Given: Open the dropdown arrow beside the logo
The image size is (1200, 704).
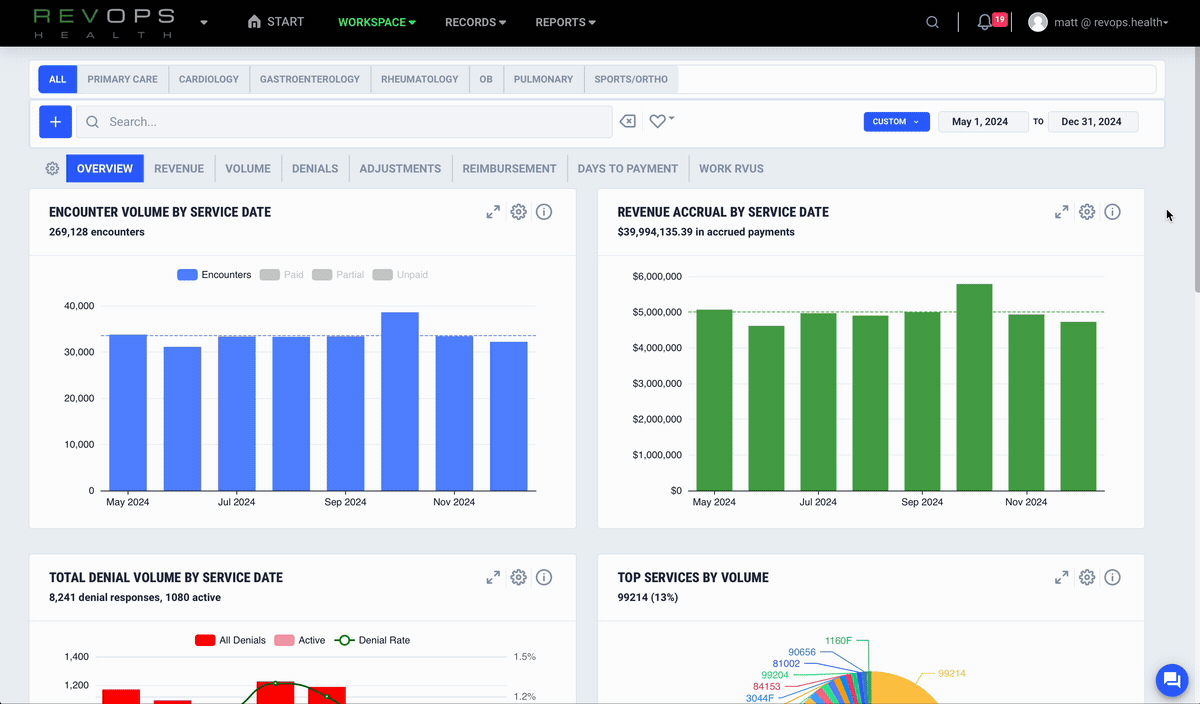Looking at the screenshot, I should point(204,22).
